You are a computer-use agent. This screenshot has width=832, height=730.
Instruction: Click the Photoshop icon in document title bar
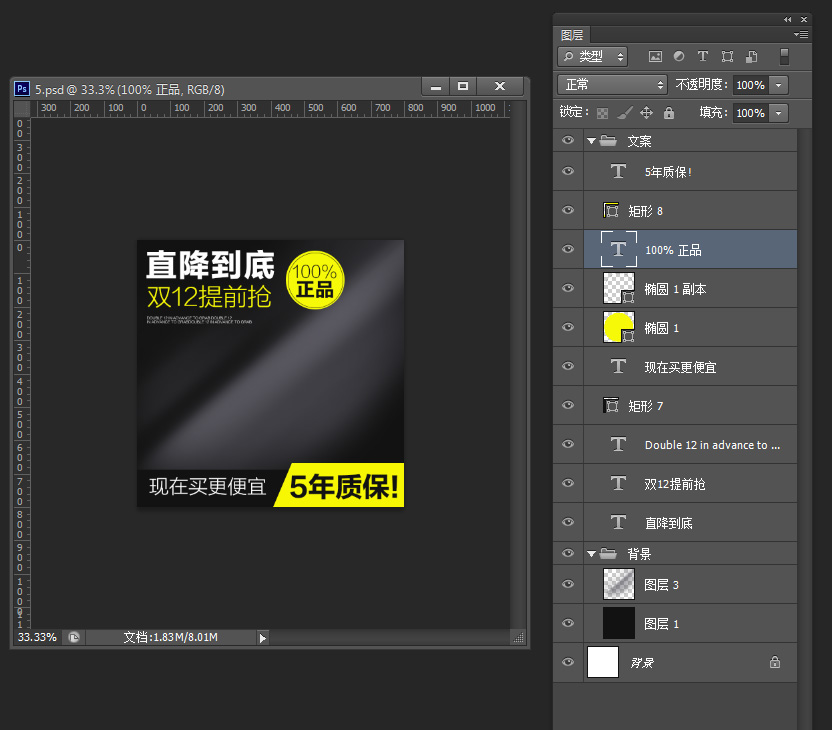tap(22, 89)
